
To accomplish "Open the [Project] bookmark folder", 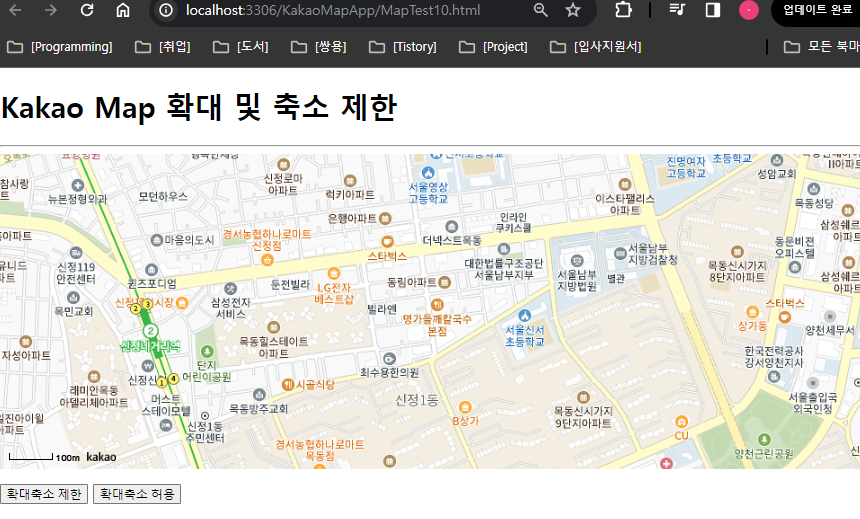I will (x=493, y=47).
